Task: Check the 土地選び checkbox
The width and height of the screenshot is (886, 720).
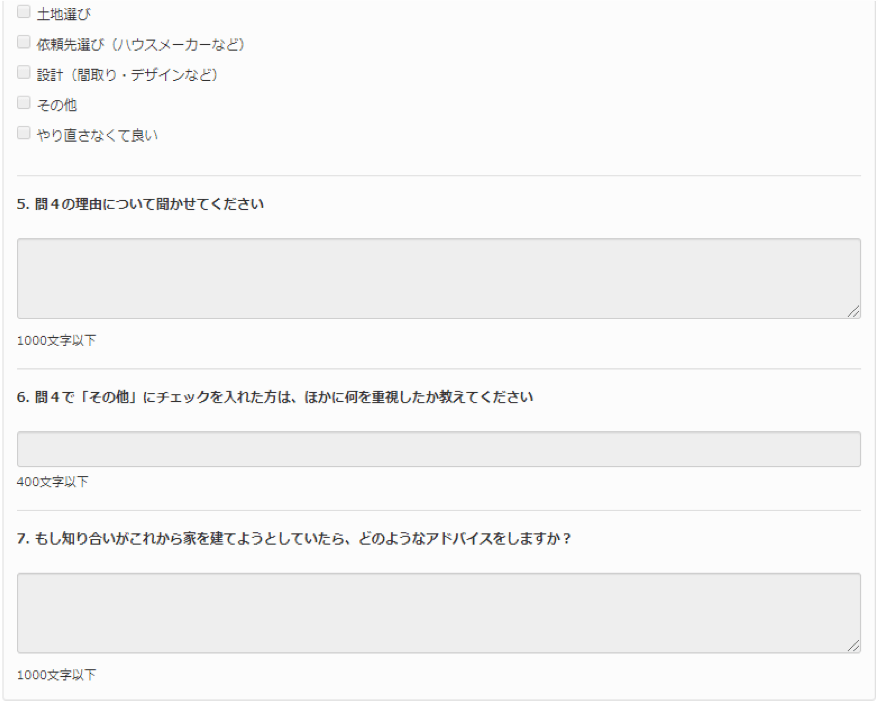Action: pyautogui.click(x=23, y=12)
